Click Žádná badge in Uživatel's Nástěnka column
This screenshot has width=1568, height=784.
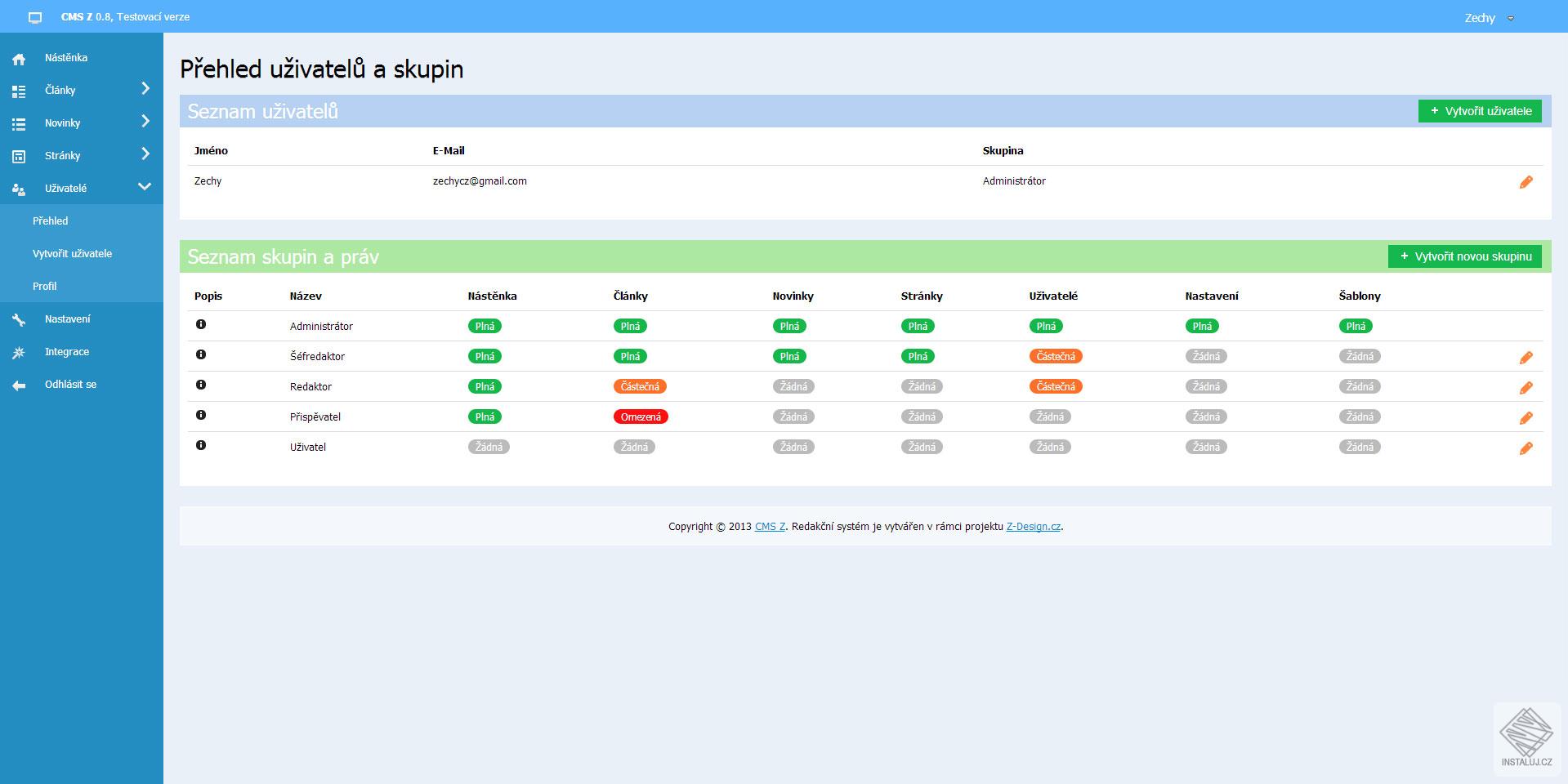(x=489, y=447)
